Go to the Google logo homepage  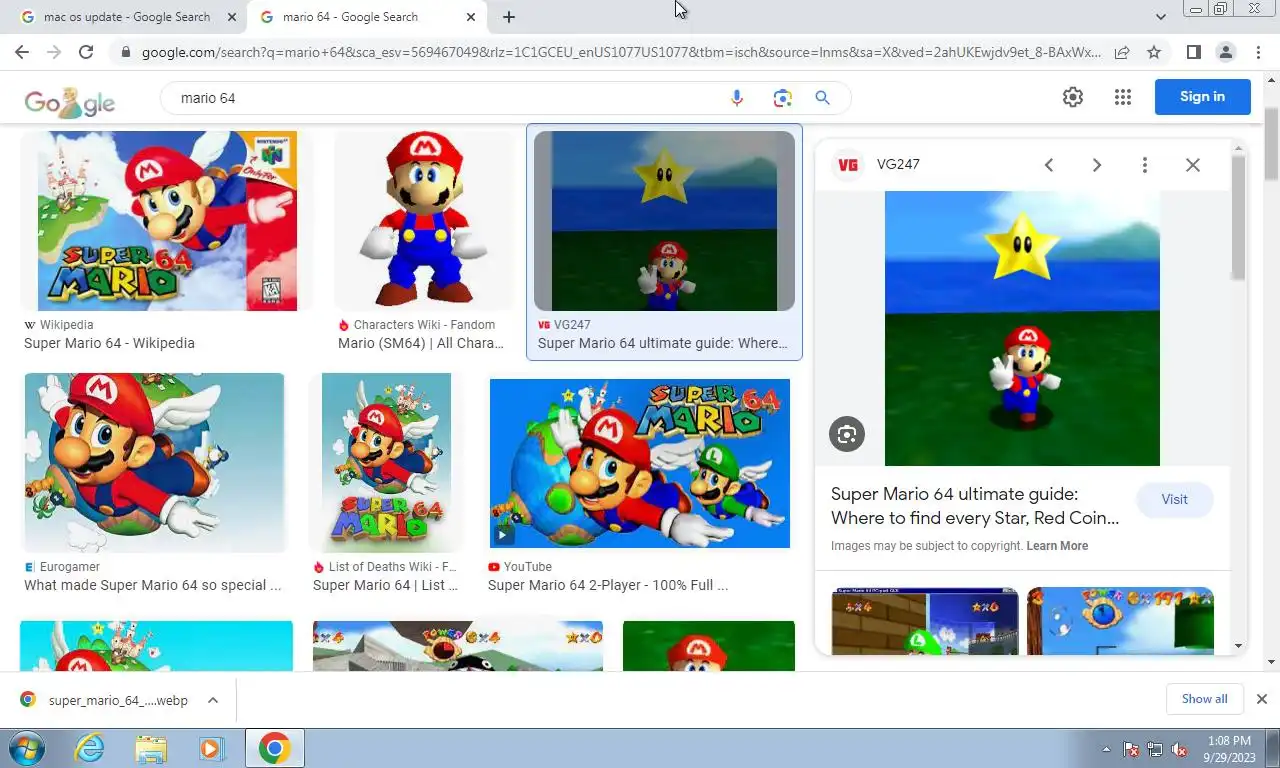(70, 101)
